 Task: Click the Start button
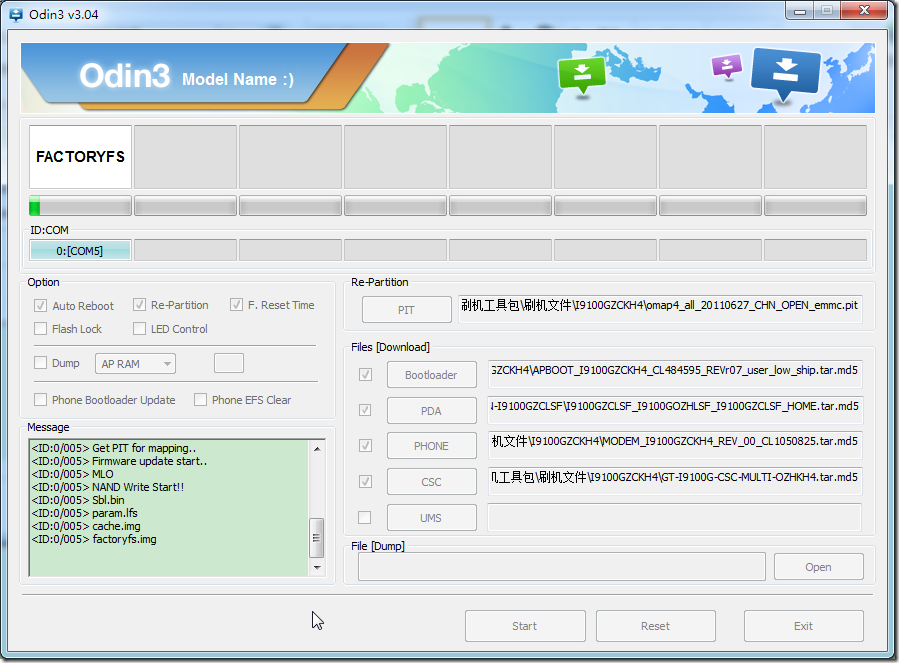coord(525,626)
